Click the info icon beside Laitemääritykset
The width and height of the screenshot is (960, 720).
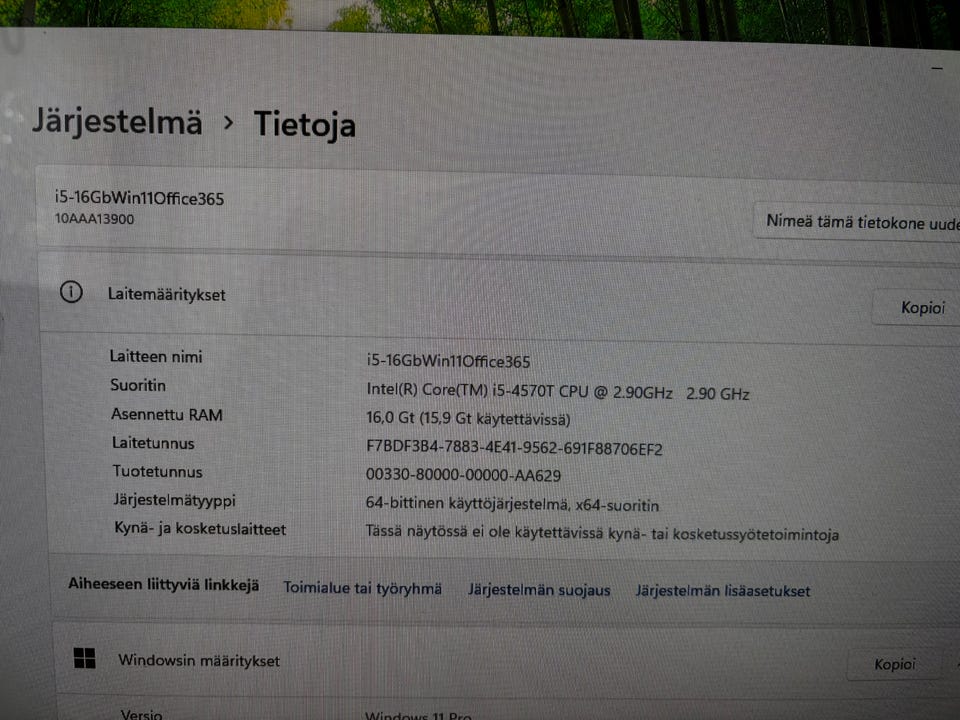tap(71, 291)
